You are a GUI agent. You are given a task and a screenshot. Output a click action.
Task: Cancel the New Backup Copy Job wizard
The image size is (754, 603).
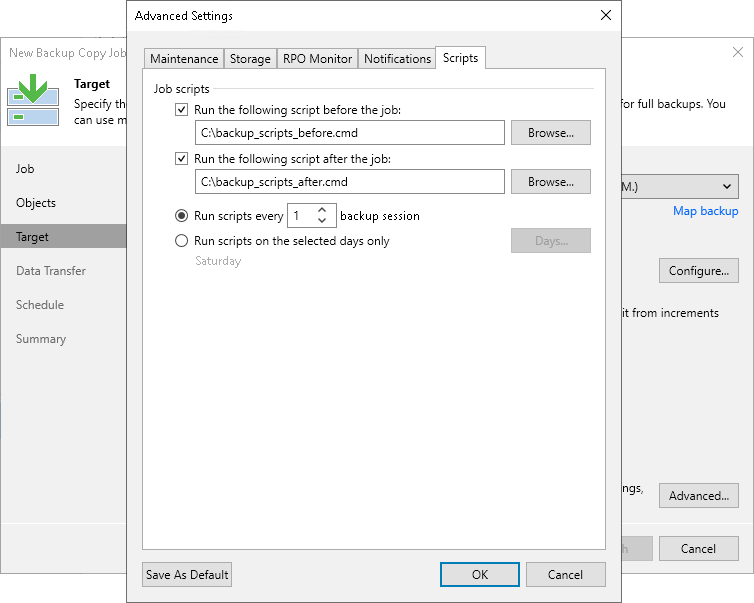tap(699, 549)
